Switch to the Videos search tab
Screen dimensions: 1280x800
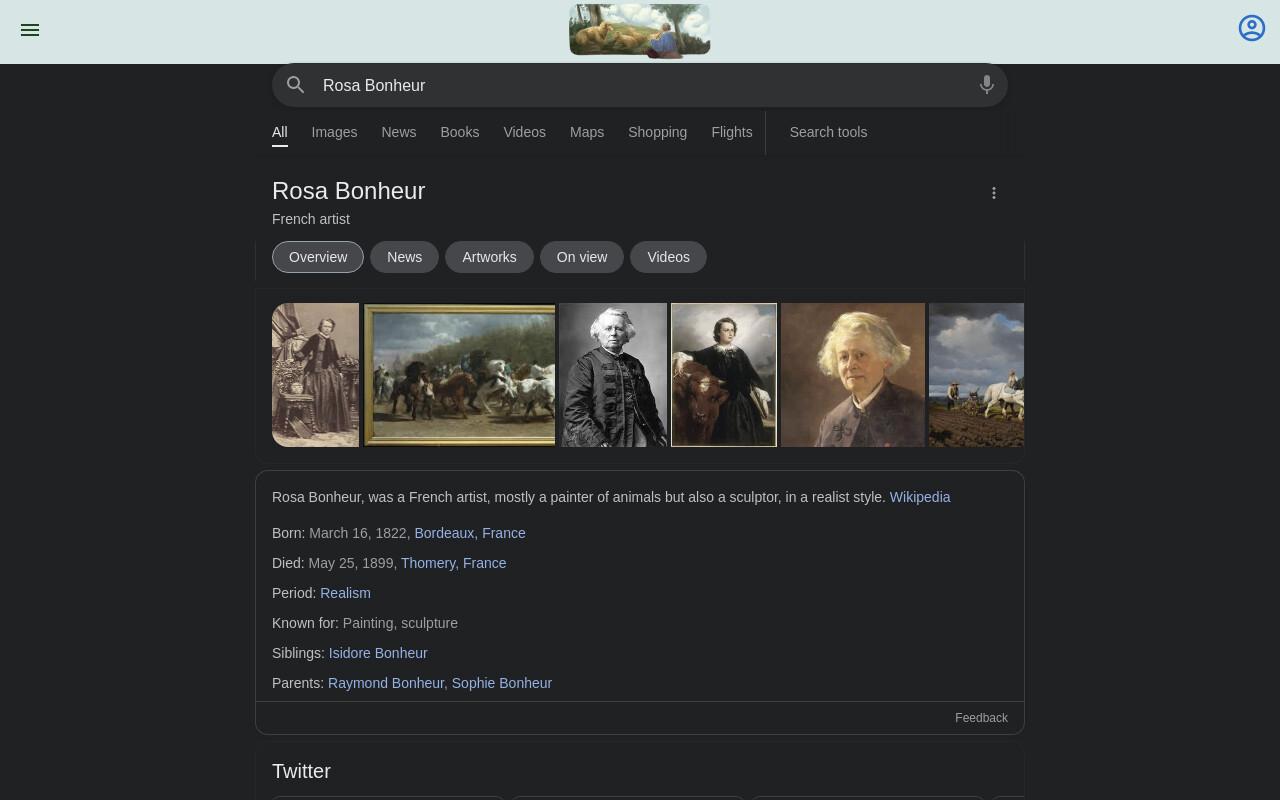click(x=524, y=132)
